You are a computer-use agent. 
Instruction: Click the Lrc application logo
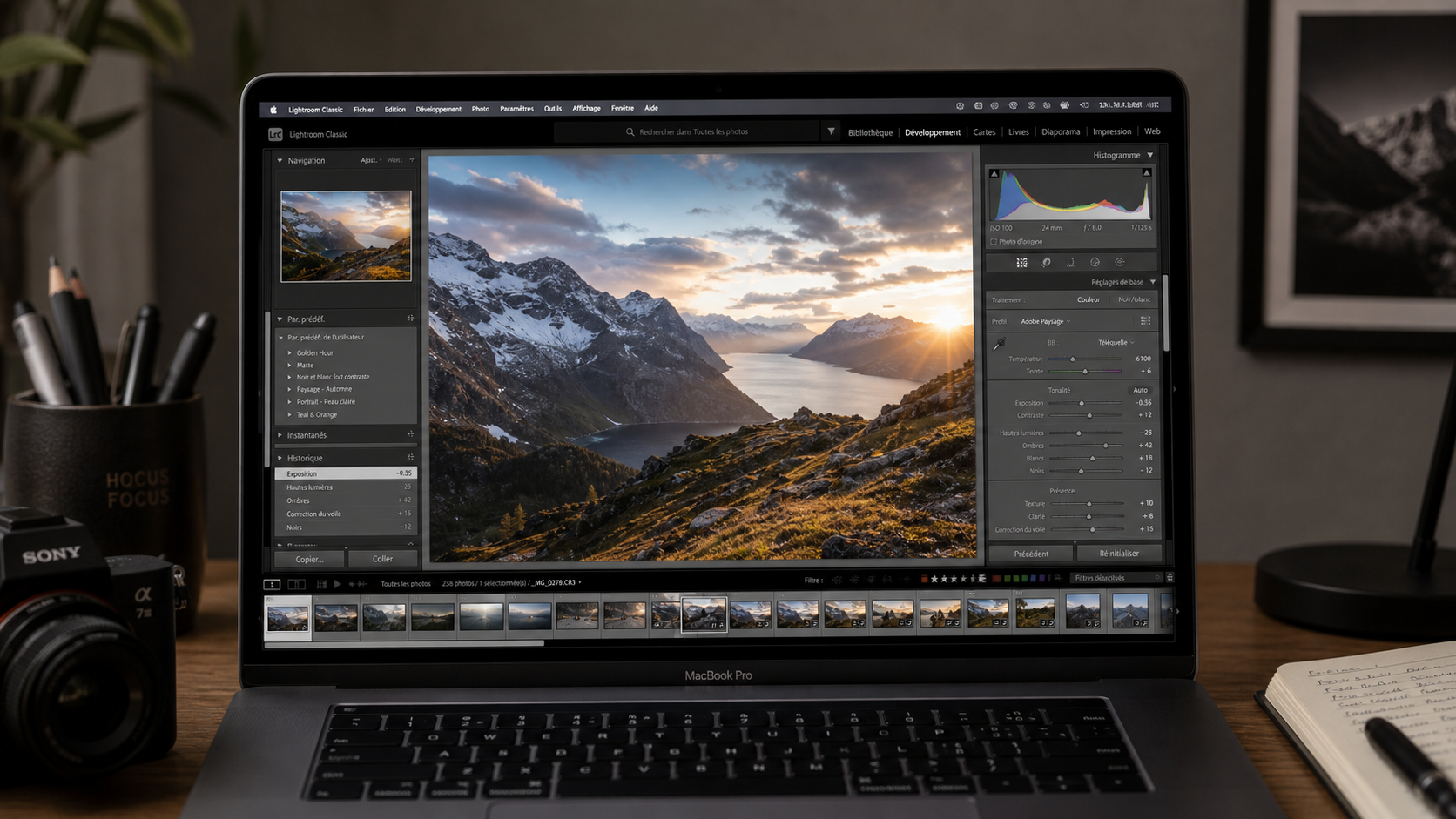(275, 134)
